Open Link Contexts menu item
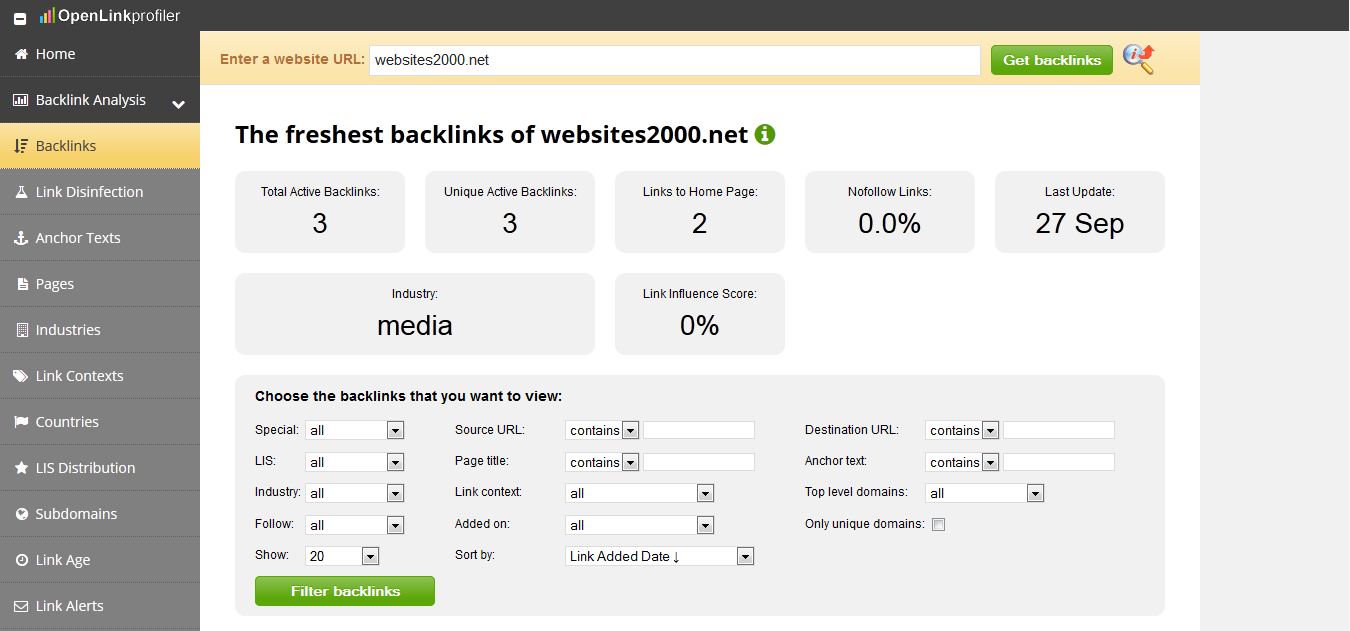The width and height of the screenshot is (1350, 631). (100, 376)
